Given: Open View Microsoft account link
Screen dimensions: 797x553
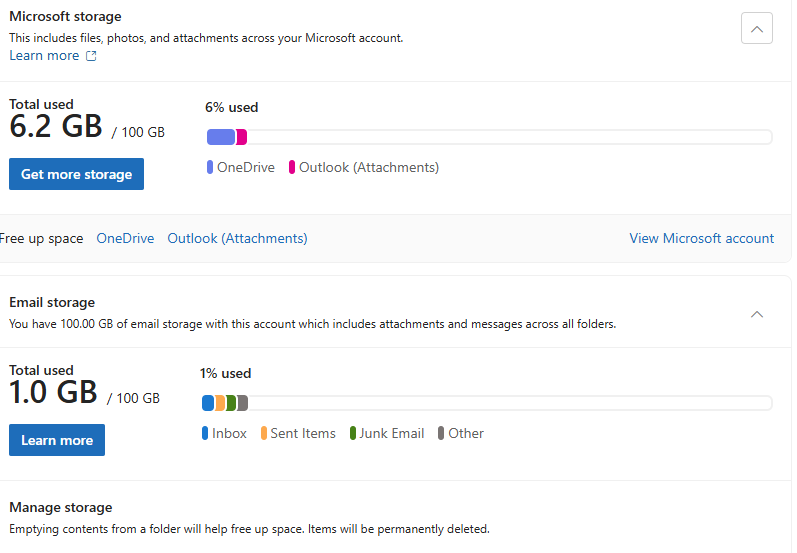Looking at the screenshot, I should (701, 238).
